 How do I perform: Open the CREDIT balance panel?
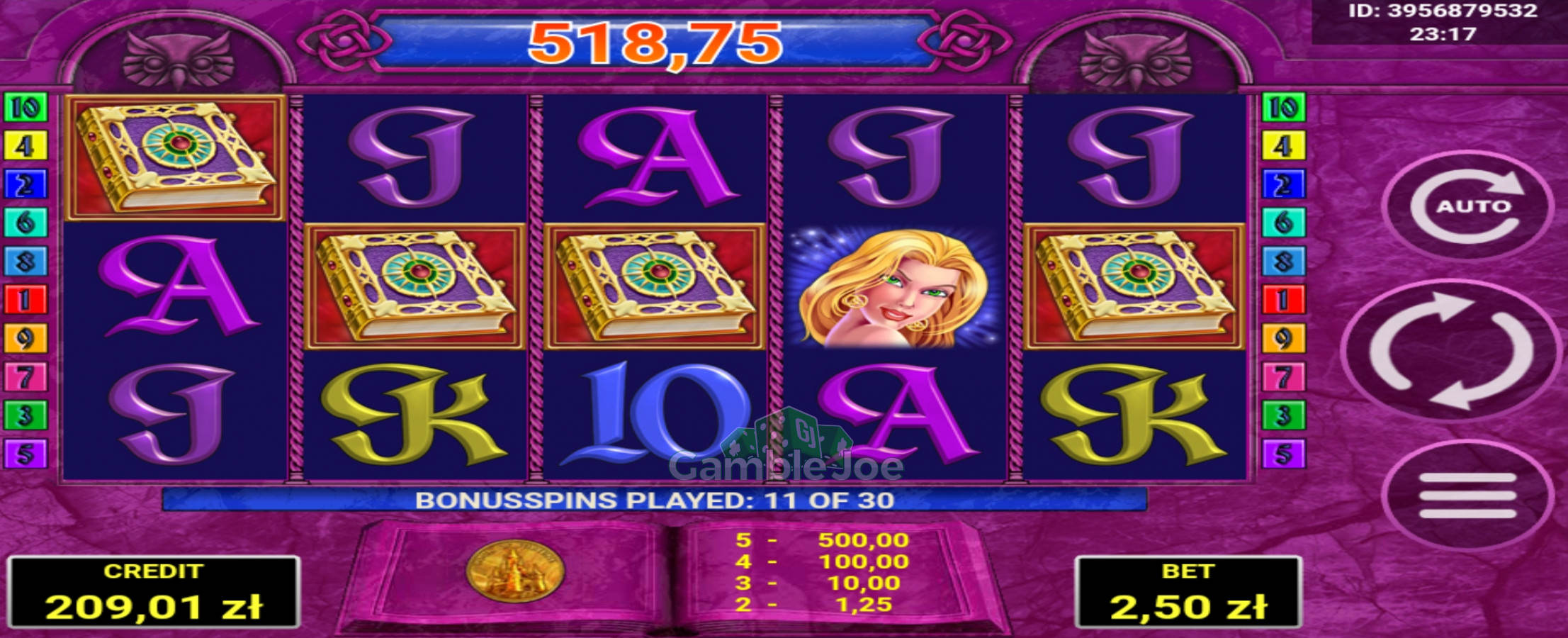[154, 593]
